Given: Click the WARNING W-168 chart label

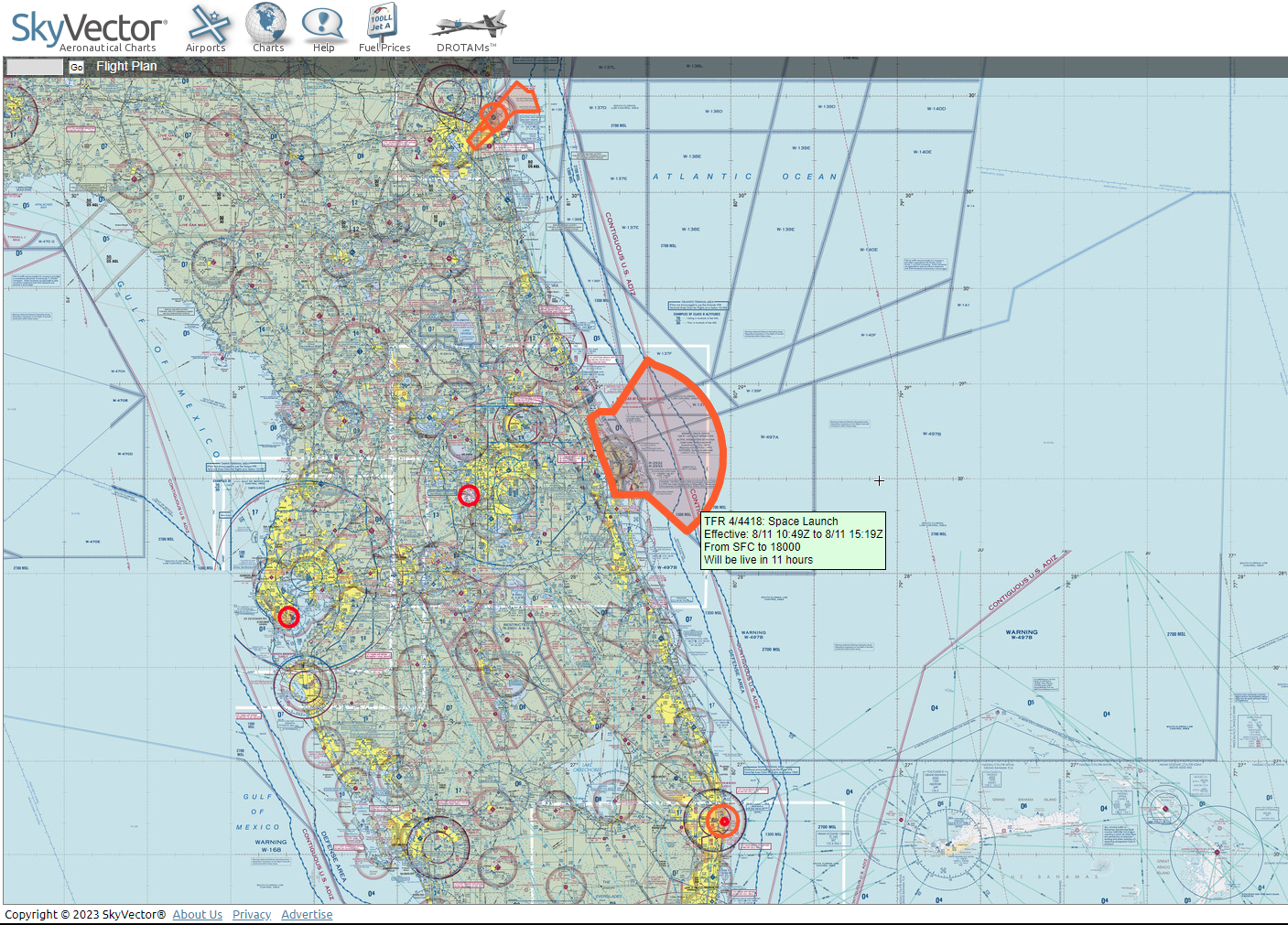Looking at the screenshot, I should 271,845.
